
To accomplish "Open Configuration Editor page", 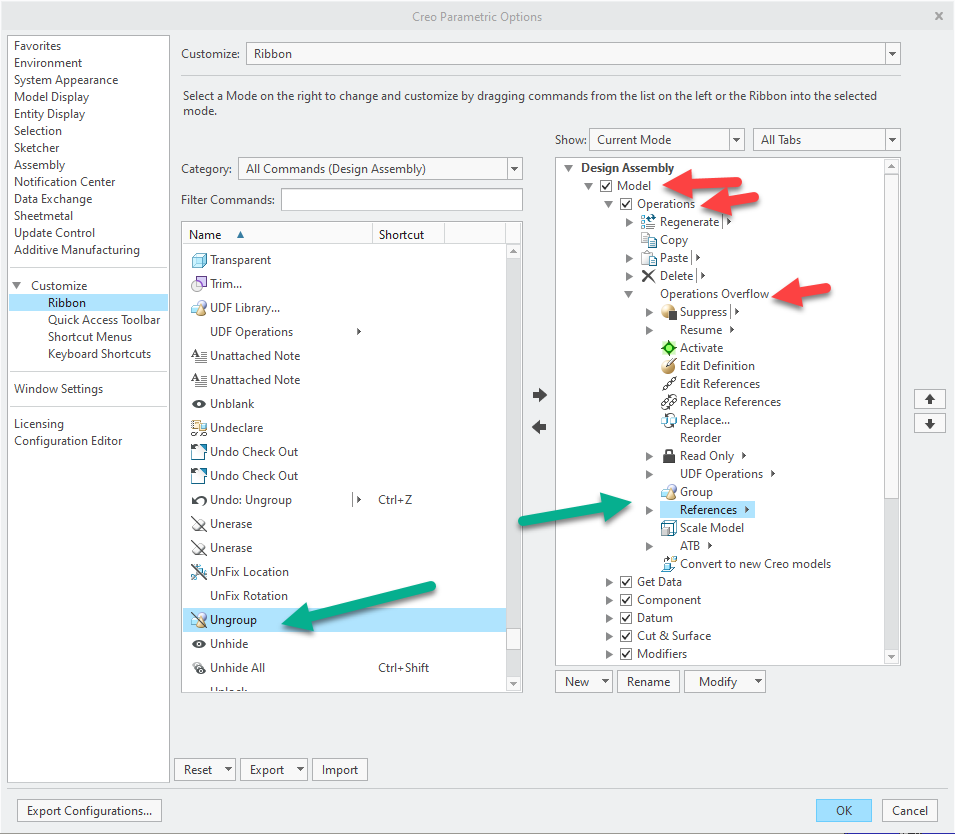I will click(68, 441).
